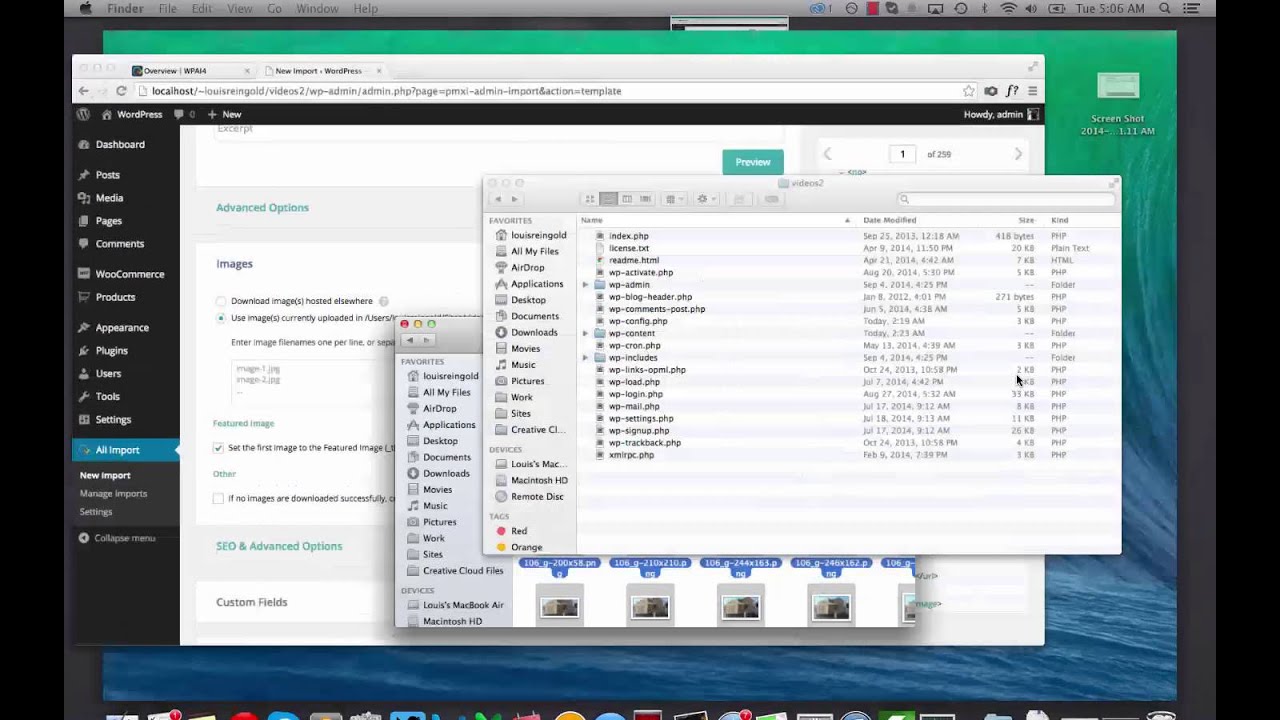
Task: Open the Window menu in the menu bar
Action: click(317, 8)
